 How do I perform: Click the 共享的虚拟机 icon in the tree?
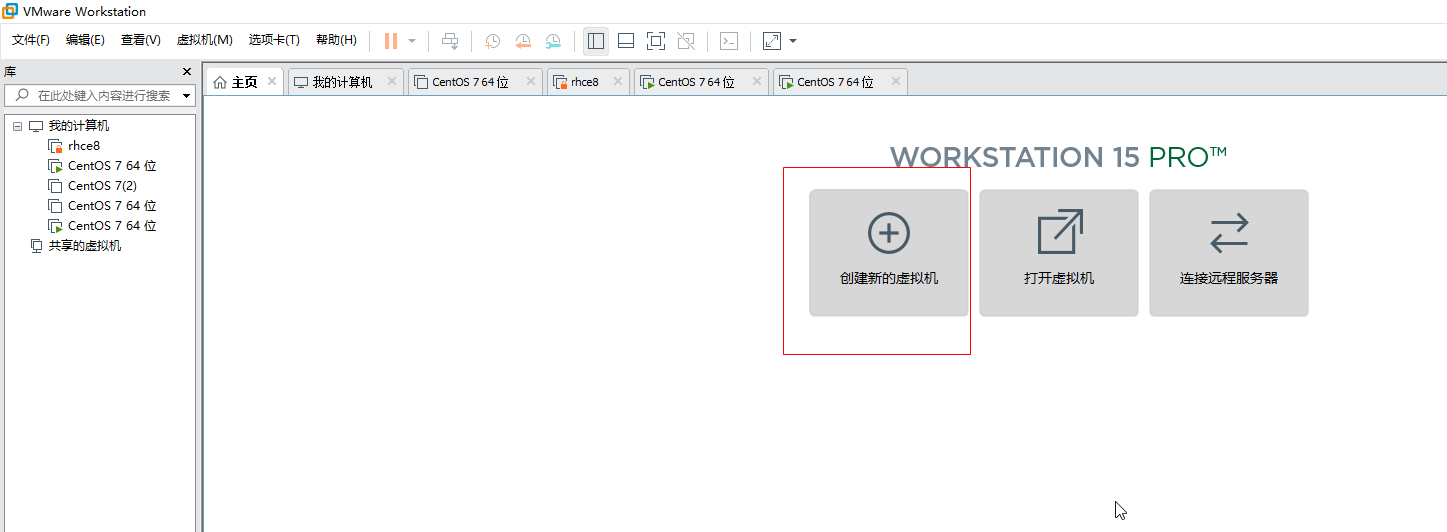[x=37, y=246]
